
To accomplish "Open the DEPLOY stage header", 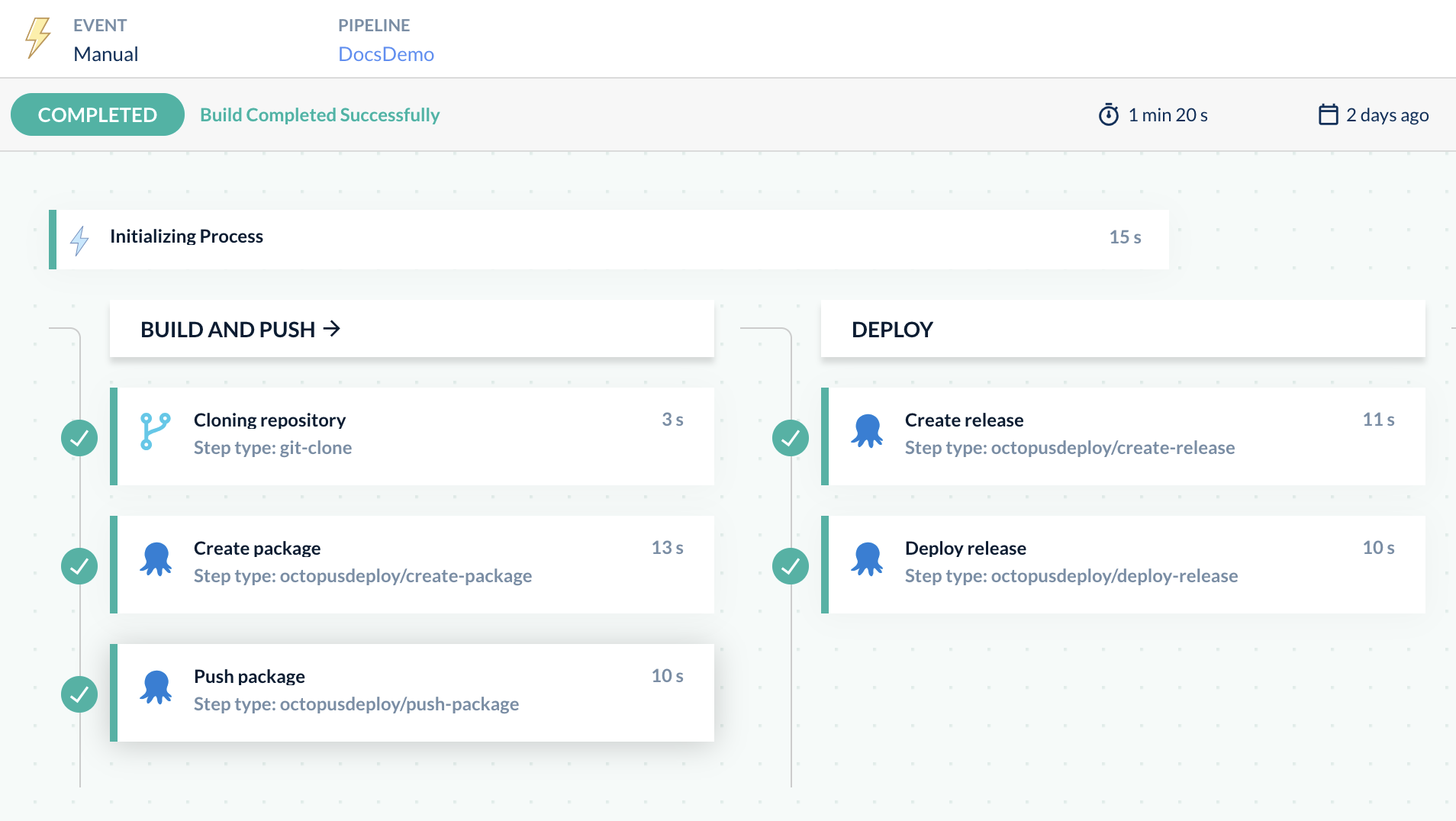I will point(891,329).
